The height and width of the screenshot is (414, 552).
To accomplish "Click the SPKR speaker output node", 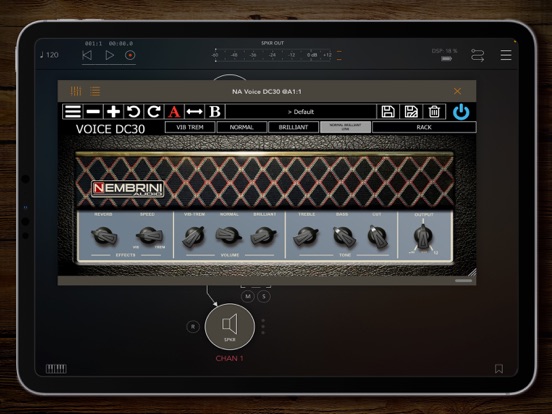I will point(230,326).
